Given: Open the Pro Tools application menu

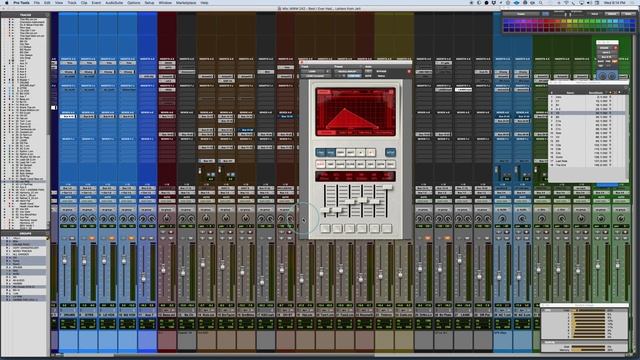Looking at the screenshot, I should 21,2.
